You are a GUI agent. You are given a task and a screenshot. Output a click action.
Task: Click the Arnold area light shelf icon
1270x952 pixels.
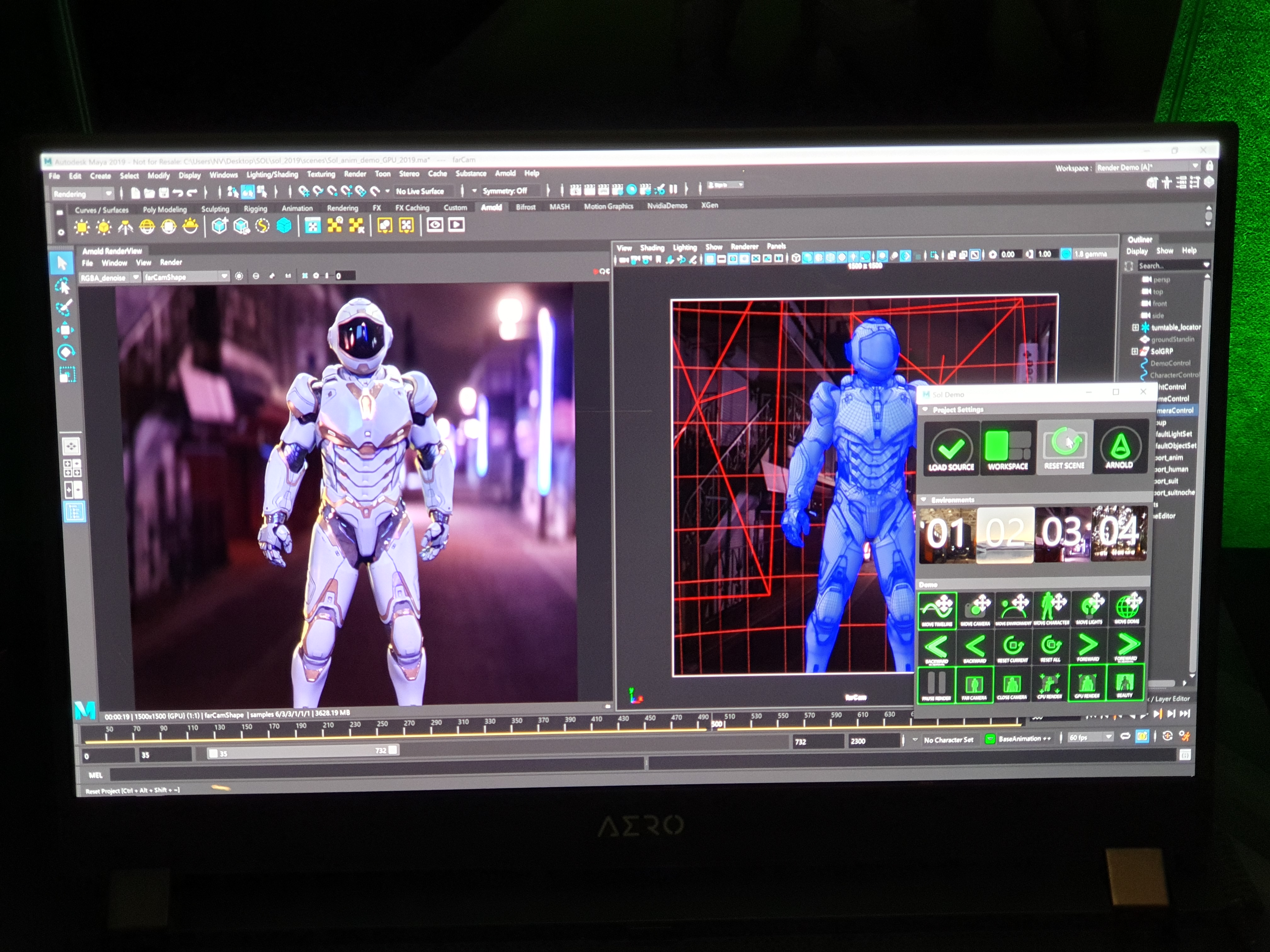coord(82,227)
